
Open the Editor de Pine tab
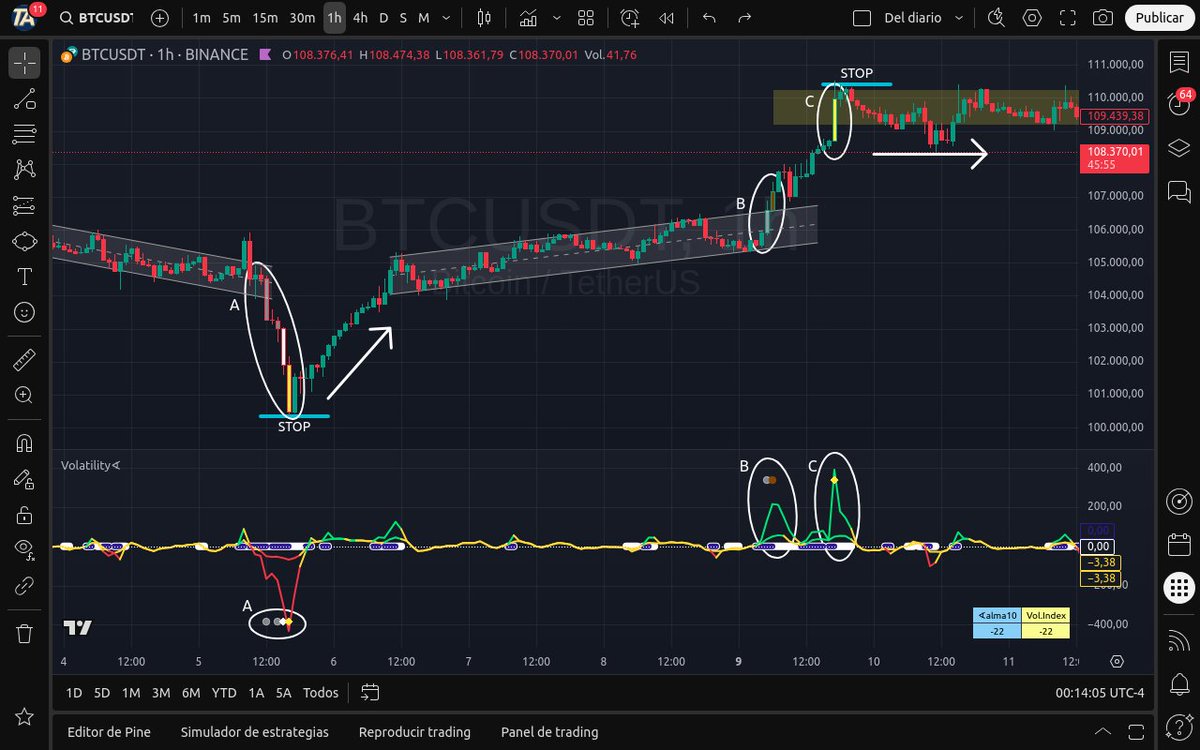[109, 732]
